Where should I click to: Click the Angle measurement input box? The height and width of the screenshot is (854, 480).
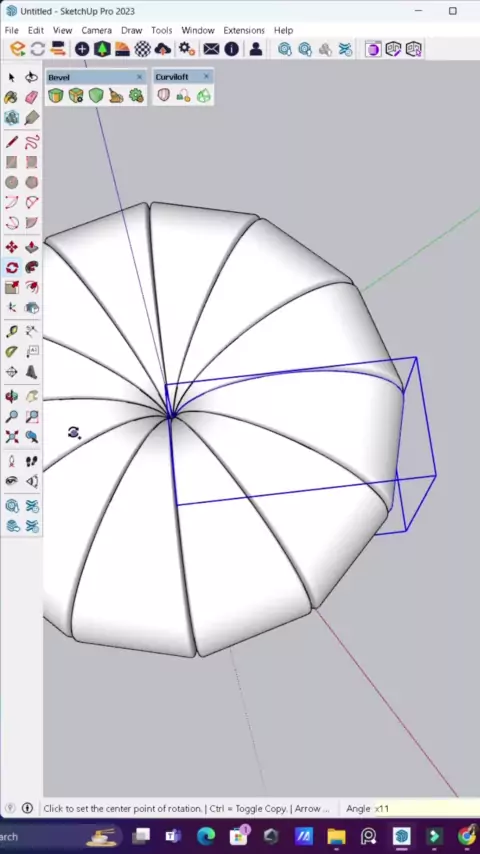click(x=427, y=808)
